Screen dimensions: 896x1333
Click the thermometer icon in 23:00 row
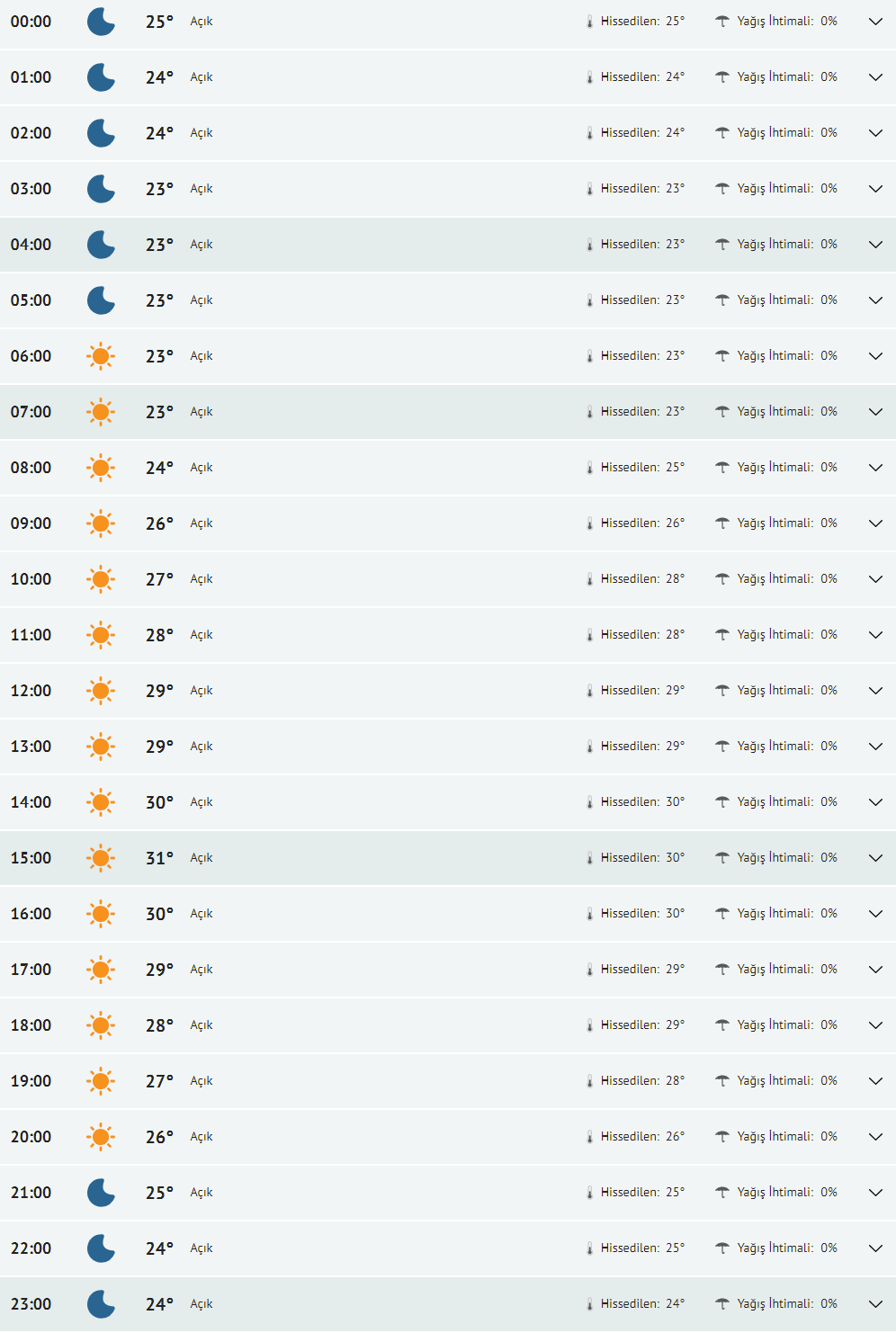590,1304
